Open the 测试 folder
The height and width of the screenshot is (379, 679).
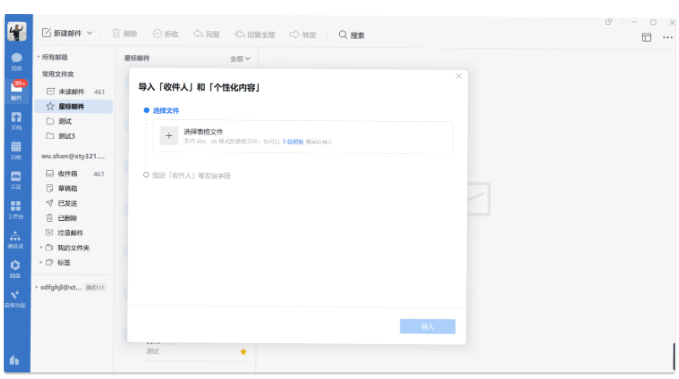click(74, 121)
